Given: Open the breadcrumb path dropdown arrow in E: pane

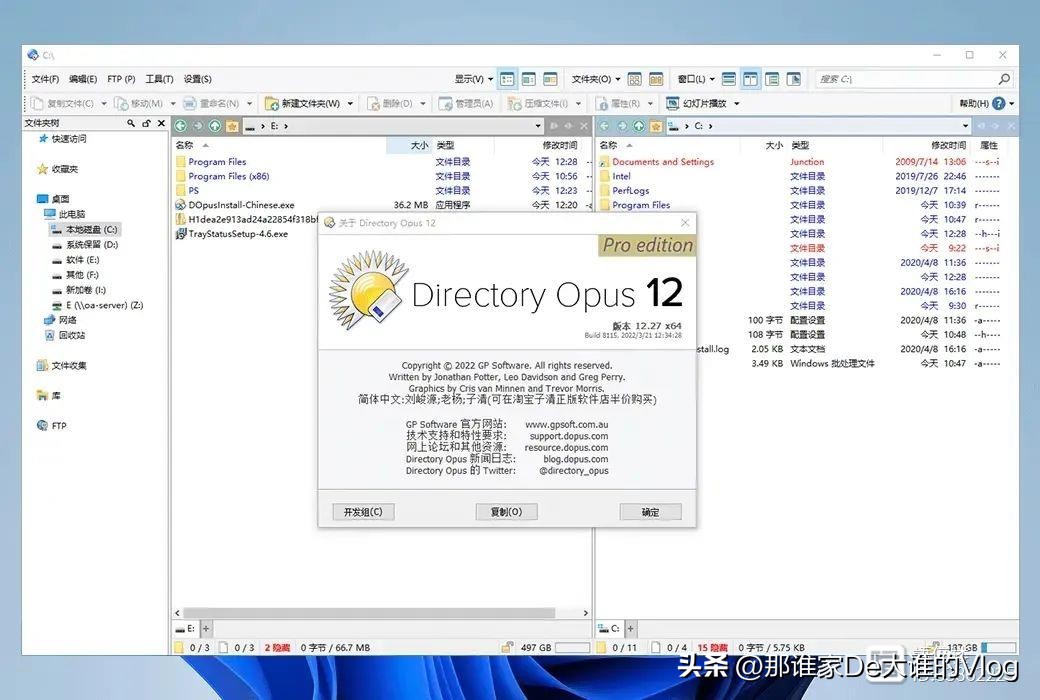Looking at the screenshot, I should click(x=538, y=126).
